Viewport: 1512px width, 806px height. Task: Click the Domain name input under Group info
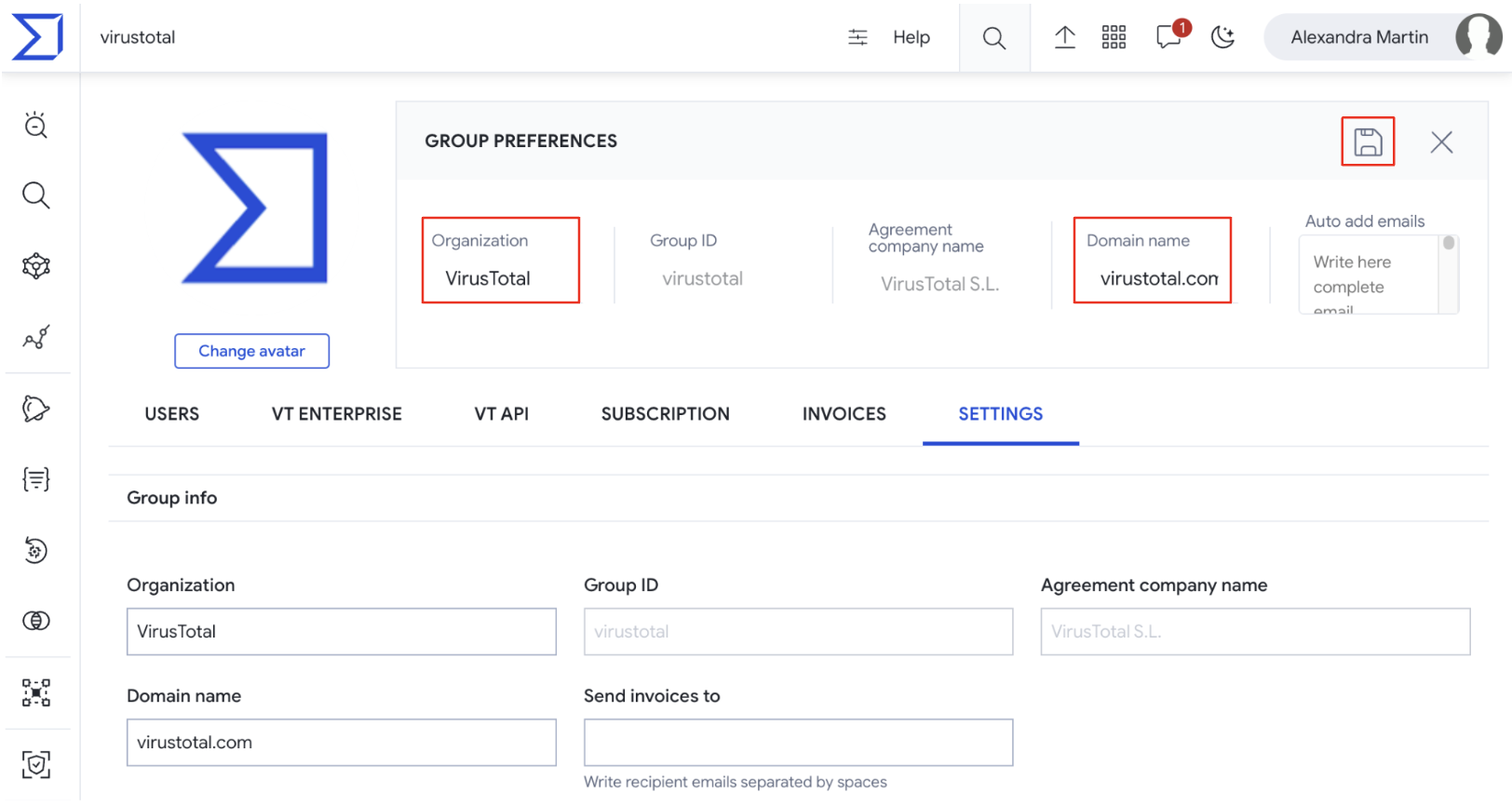coord(342,743)
